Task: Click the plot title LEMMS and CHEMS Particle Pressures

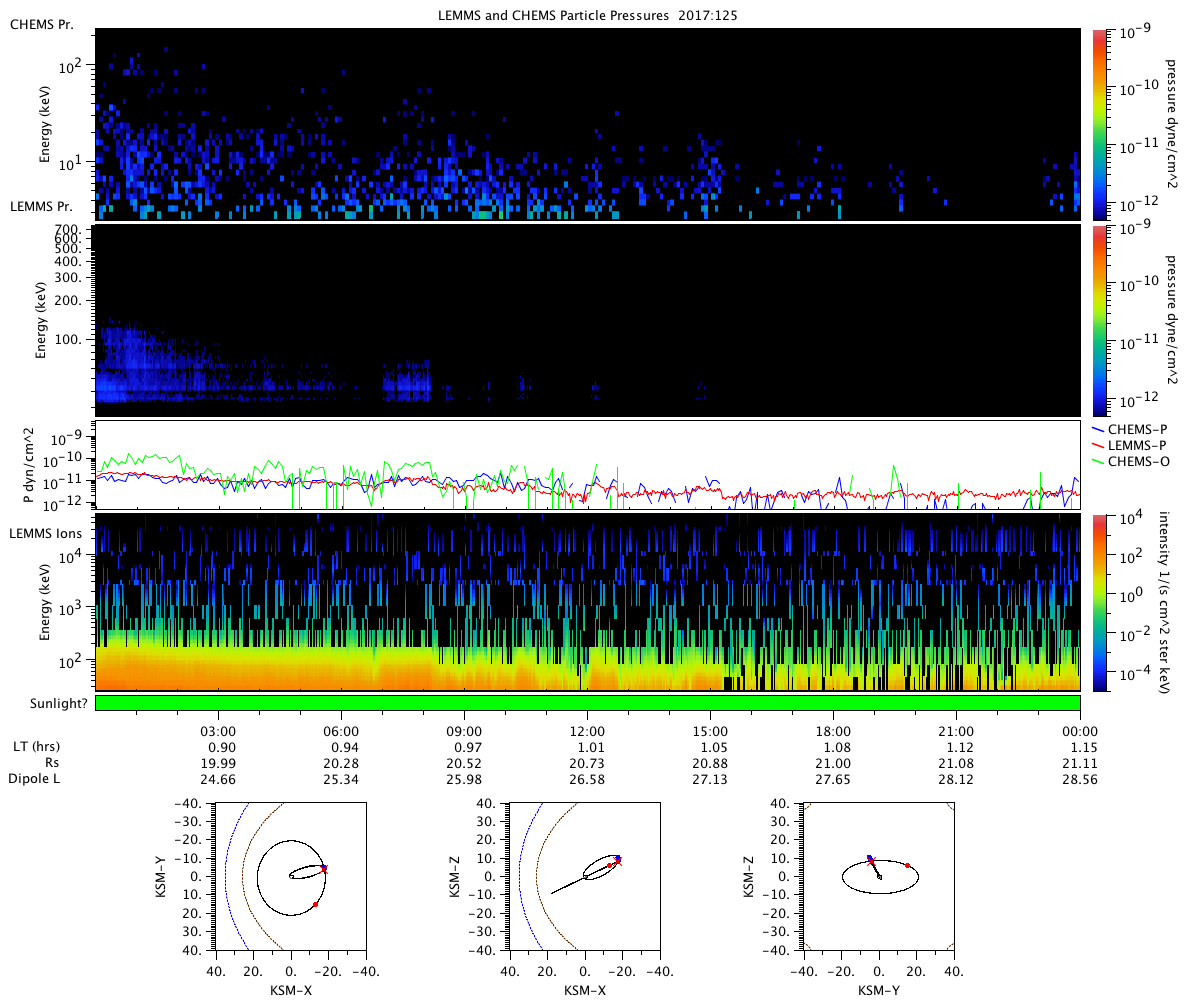Action: 587,16
